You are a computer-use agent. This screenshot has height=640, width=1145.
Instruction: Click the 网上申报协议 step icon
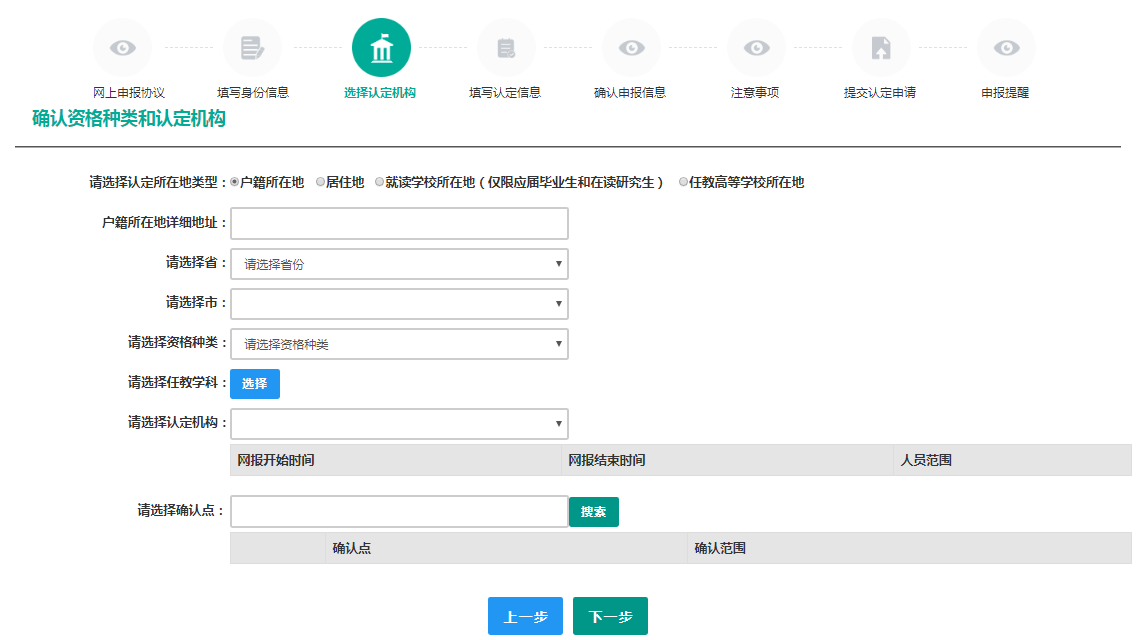[122, 48]
